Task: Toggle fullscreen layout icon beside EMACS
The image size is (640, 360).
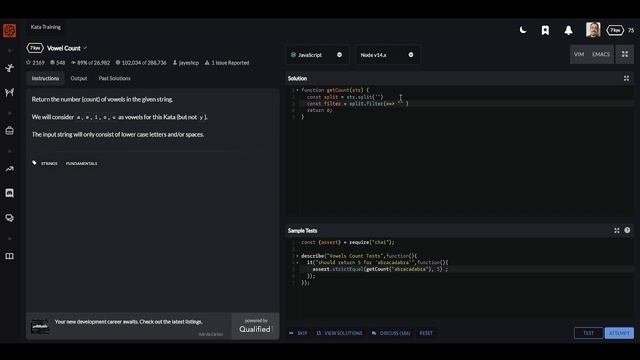Action: point(625,54)
